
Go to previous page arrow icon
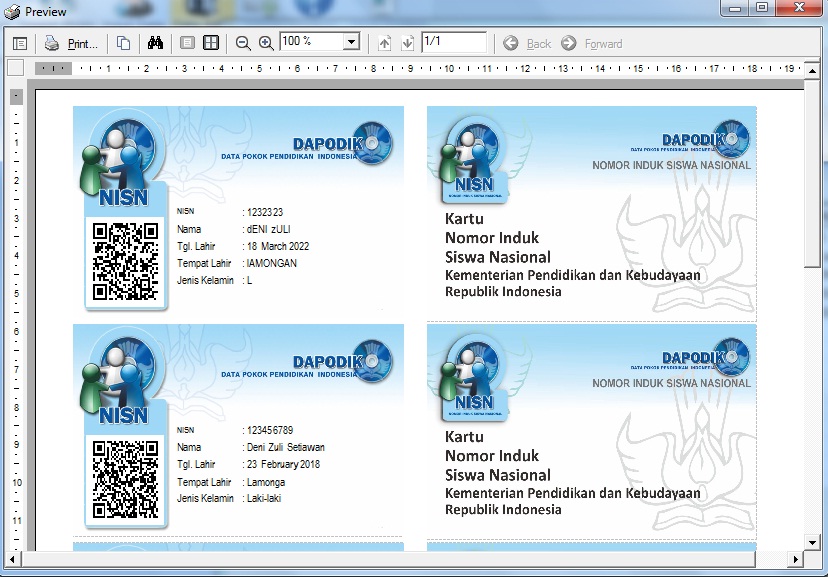point(384,43)
